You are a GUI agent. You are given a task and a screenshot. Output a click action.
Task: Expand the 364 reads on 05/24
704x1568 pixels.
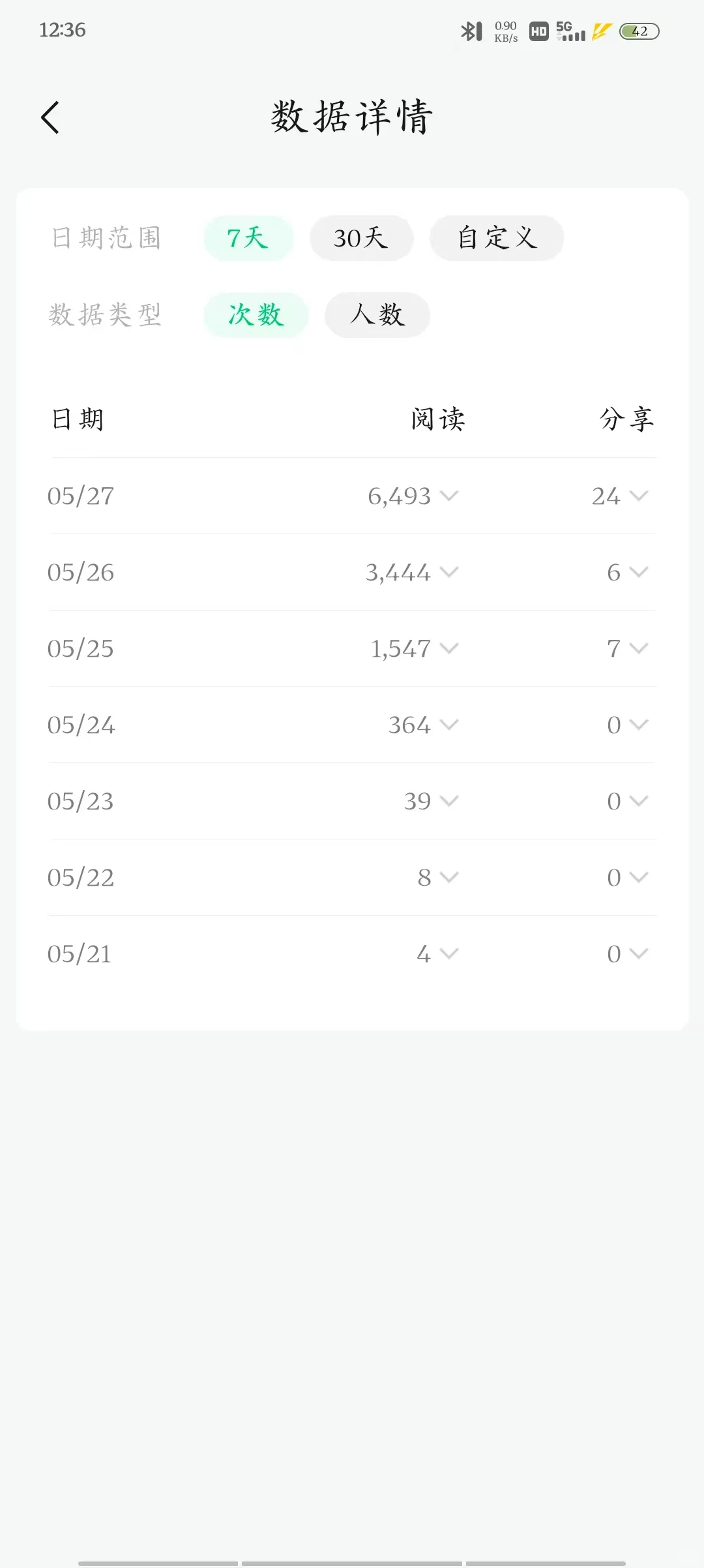pyautogui.click(x=424, y=725)
